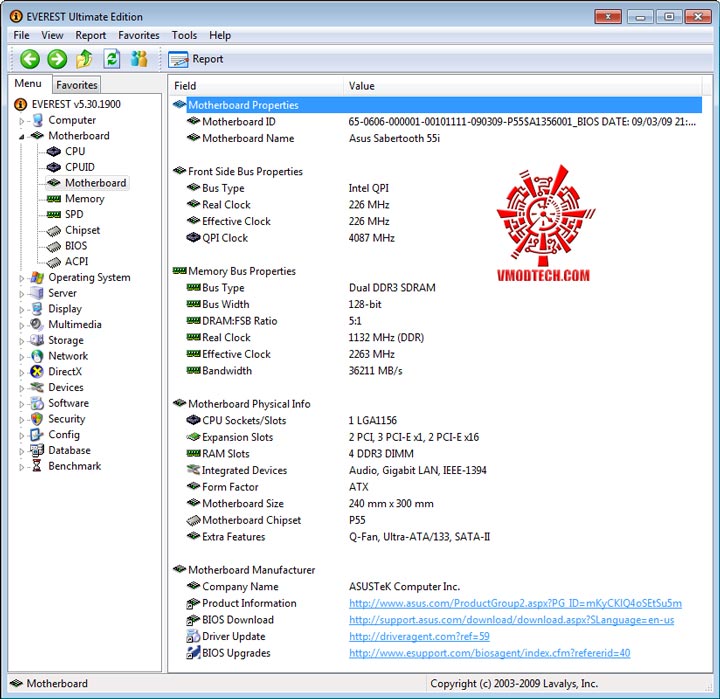The height and width of the screenshot is (699, 720).
Task: Open the View menu
Action: tap(52, 35)
